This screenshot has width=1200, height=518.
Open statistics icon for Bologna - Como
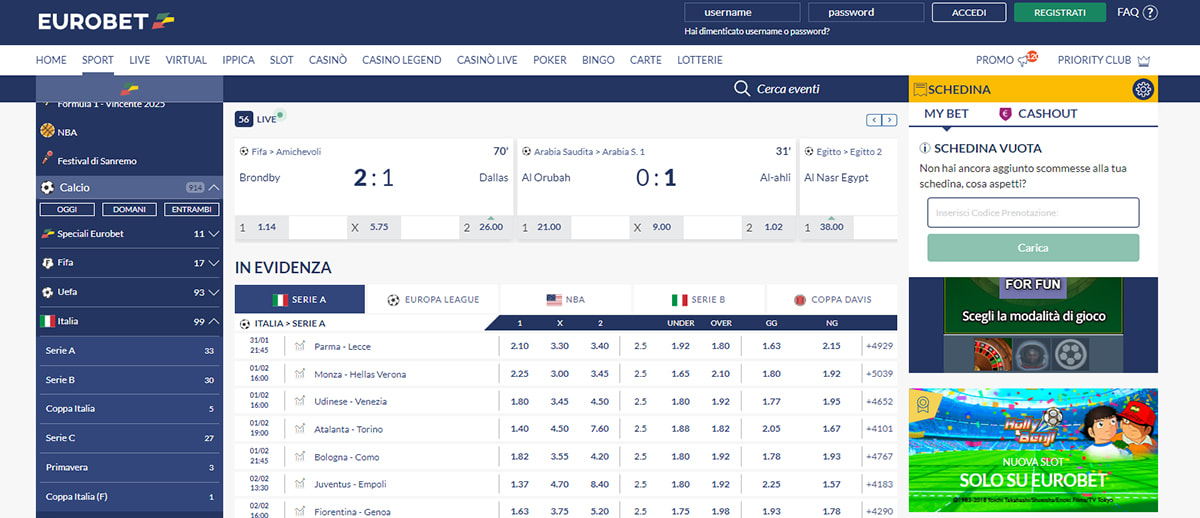click(x=299, y=456)
